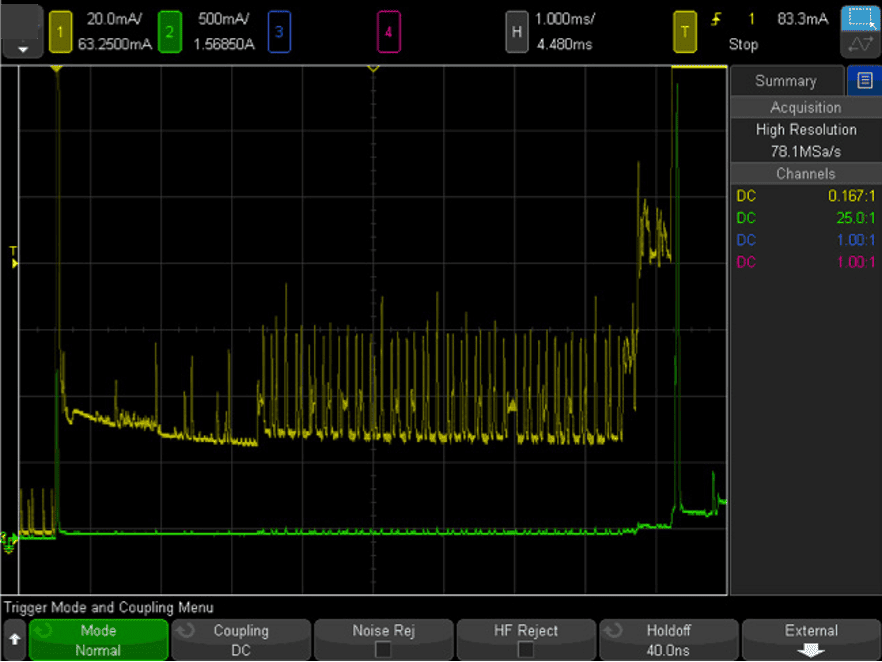Screen dimensions: 882x662
Task: Open the trigger T badge
Action: coord(684,32)
